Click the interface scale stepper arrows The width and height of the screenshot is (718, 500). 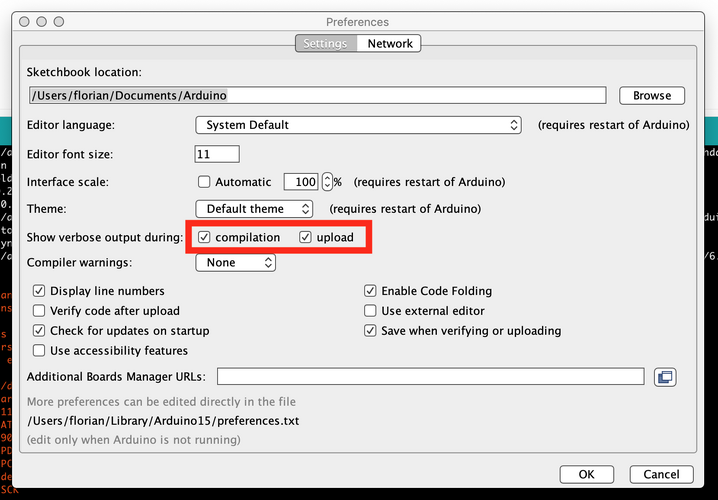[327, 182]
